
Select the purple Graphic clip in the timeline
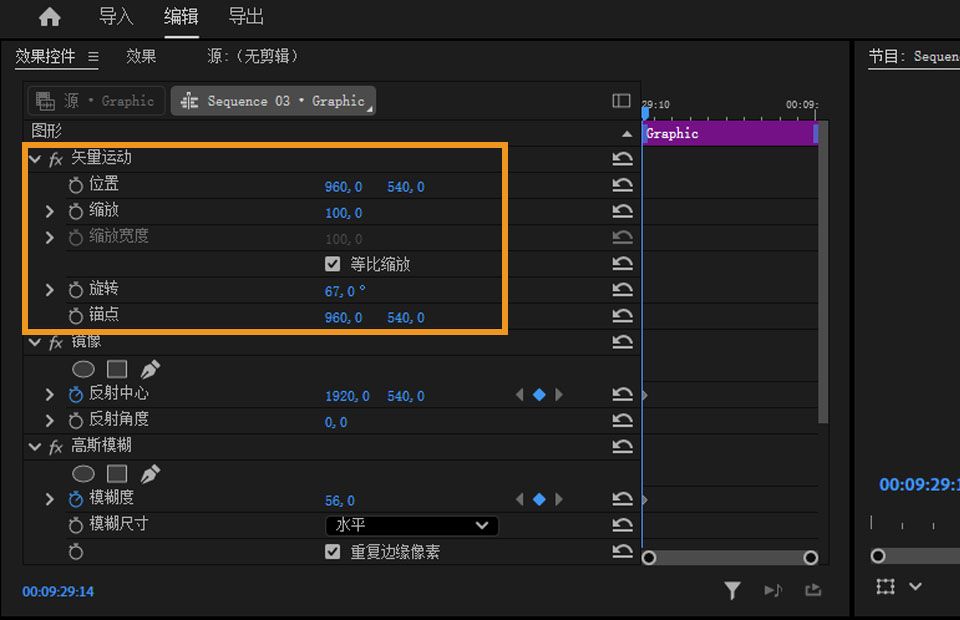(x=730, y=132)
